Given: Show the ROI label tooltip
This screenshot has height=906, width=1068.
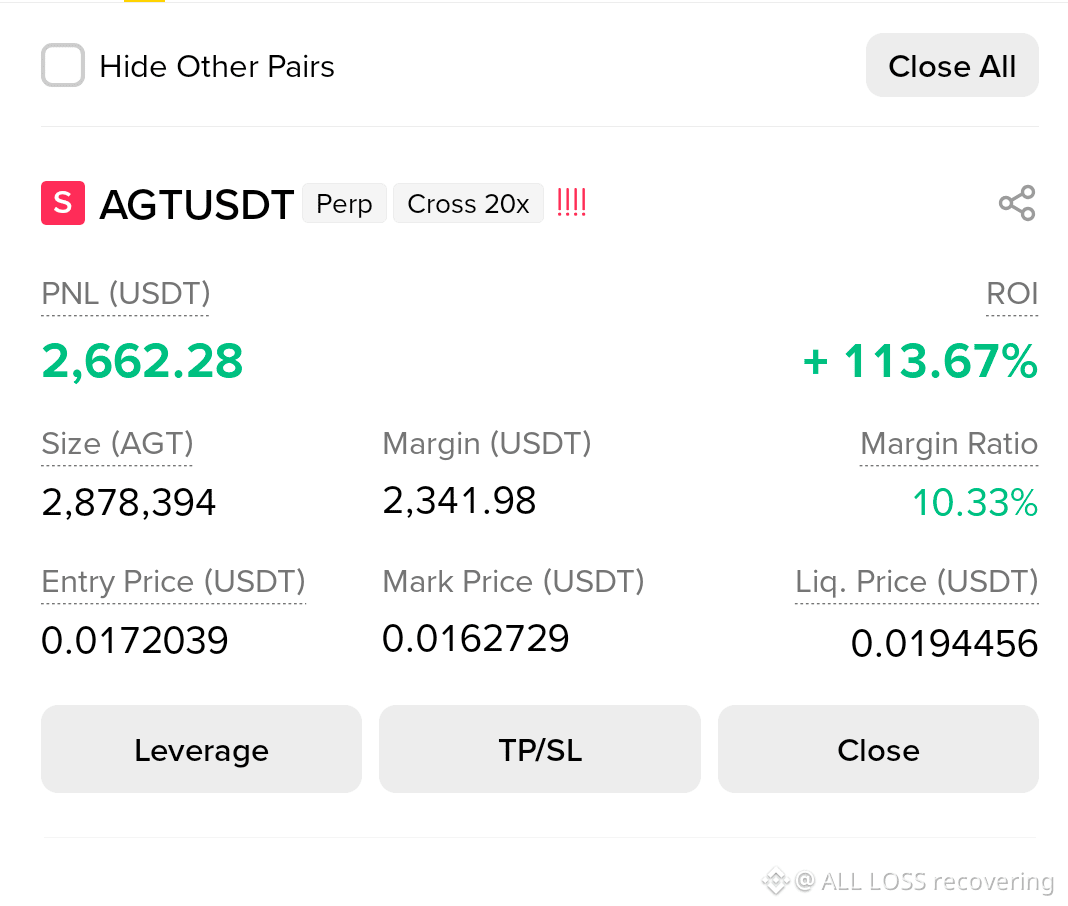Looking at the screenshot, I should [1011, 294].
